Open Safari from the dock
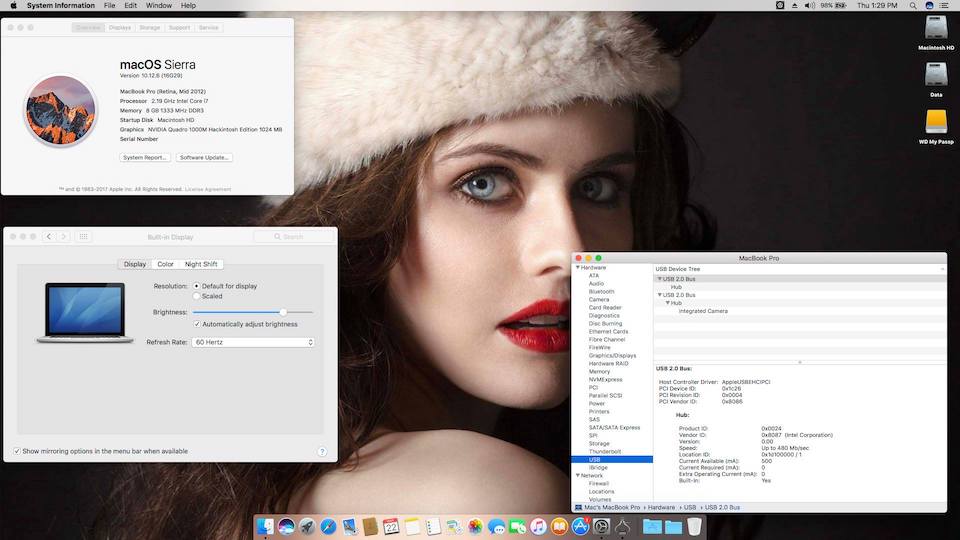Screen dimensions: 960x540 329,526
